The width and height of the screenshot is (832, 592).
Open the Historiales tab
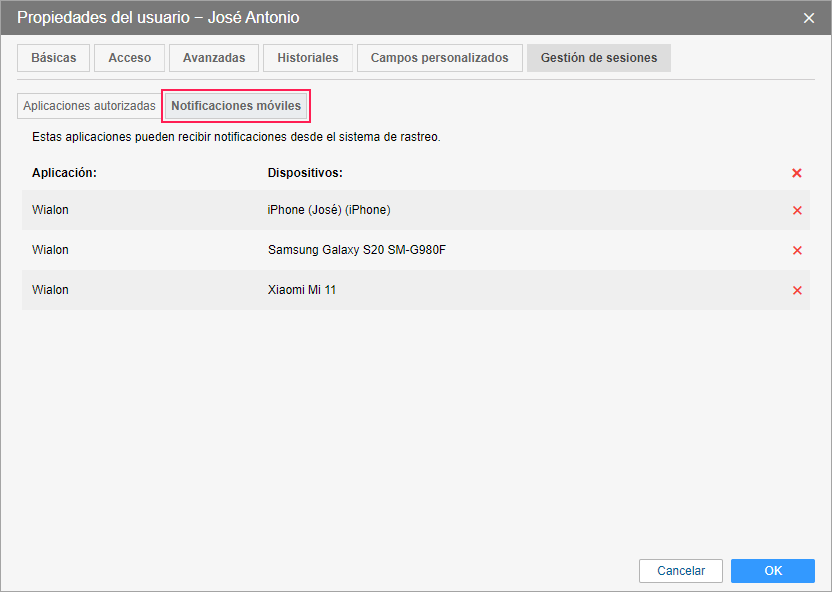[x=308, y=58]
